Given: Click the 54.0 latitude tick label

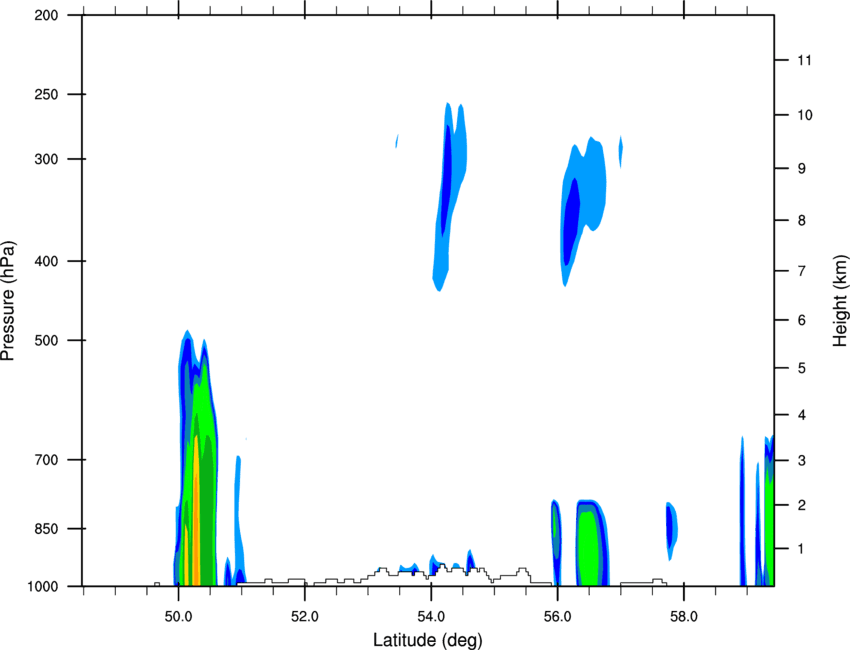Looking at the screenshot, I should click(431, 617).
